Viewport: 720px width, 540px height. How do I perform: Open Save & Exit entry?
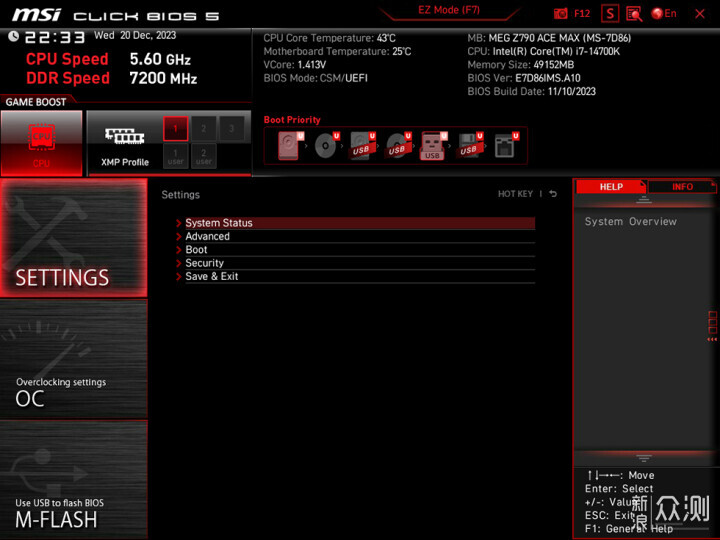[x=360, y=276]
